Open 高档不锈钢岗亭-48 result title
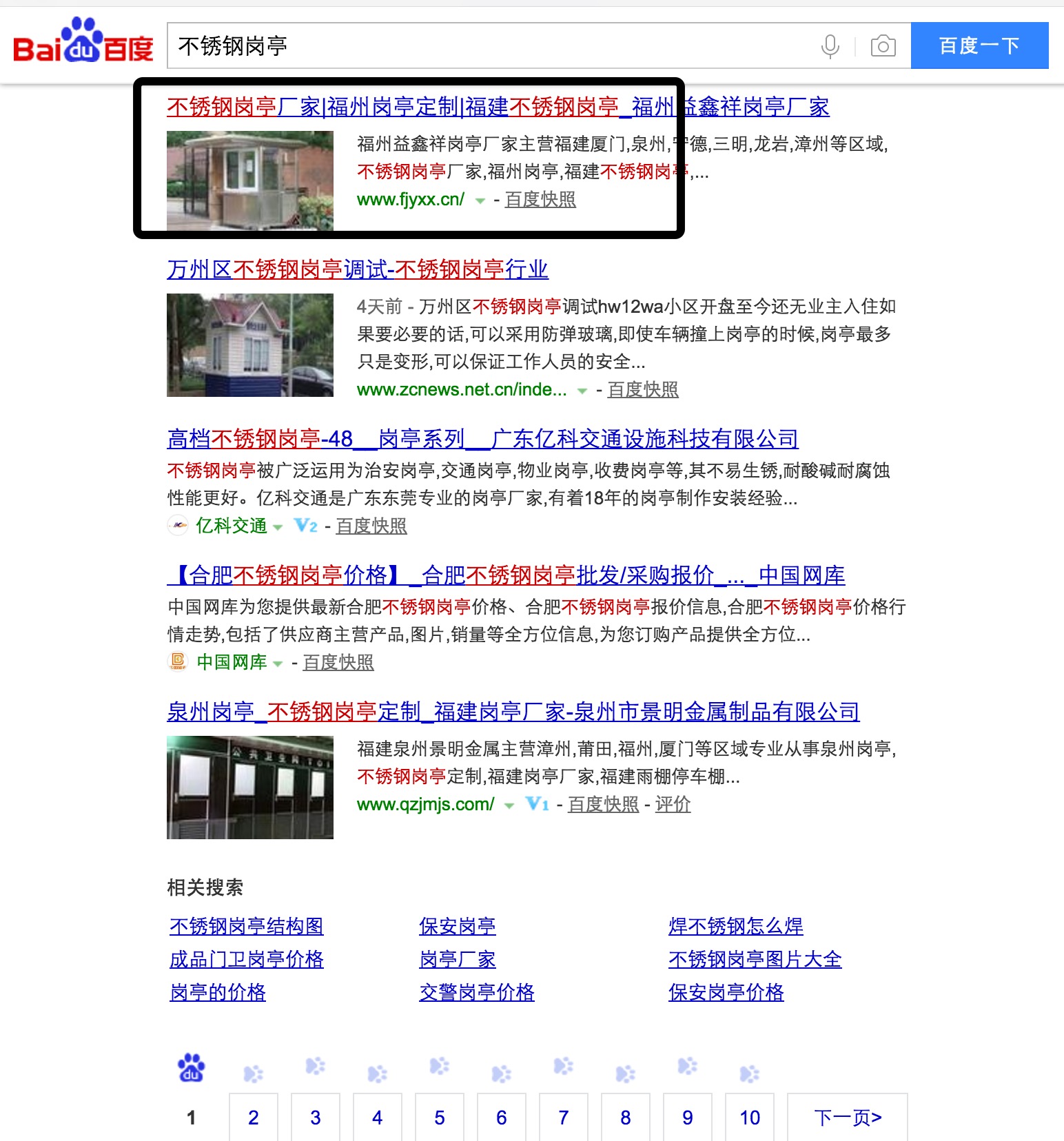Screen dimensions: 1064x1141 coord(482,439)
